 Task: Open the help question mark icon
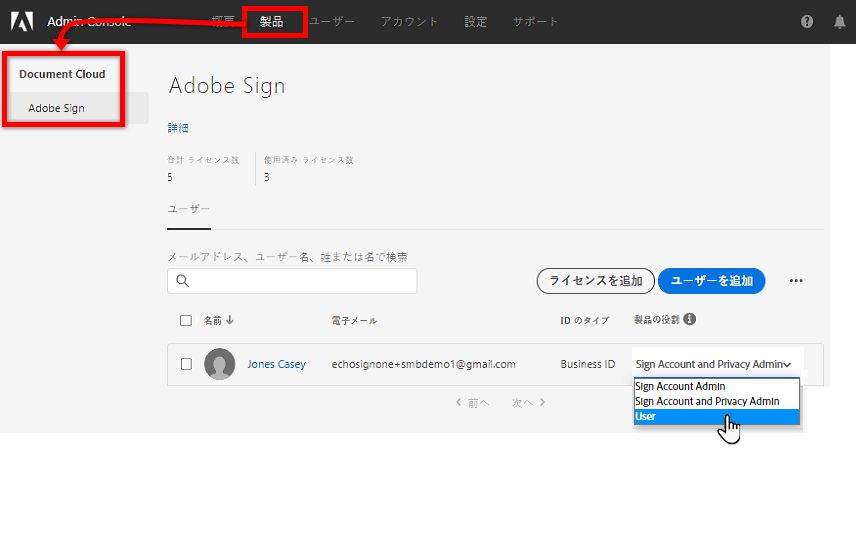pos(807,22)
